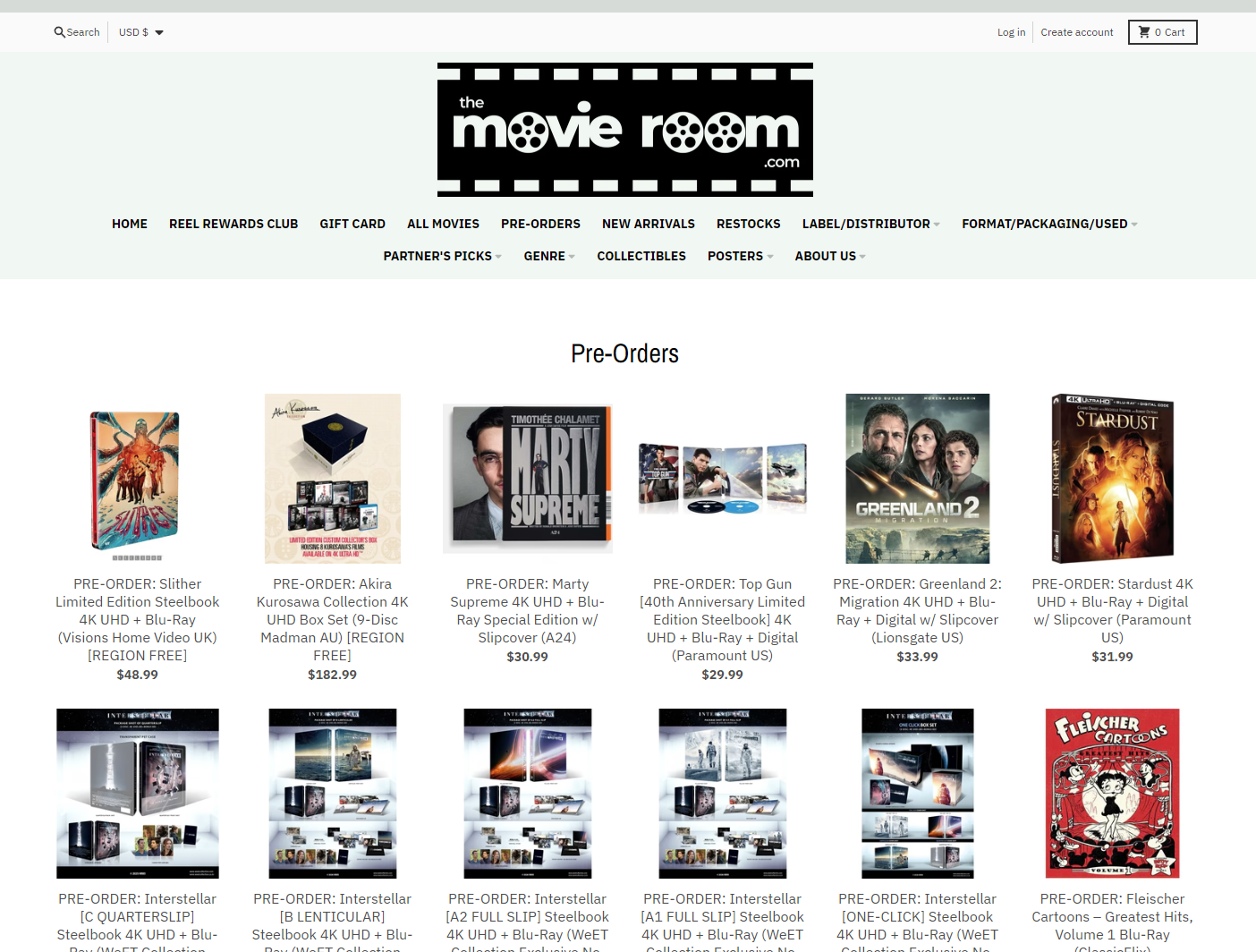Click the $31.99 Stardust price
Viewport: 1256px width, 952px height.
pyautogui.click(x=1113, y=657)
